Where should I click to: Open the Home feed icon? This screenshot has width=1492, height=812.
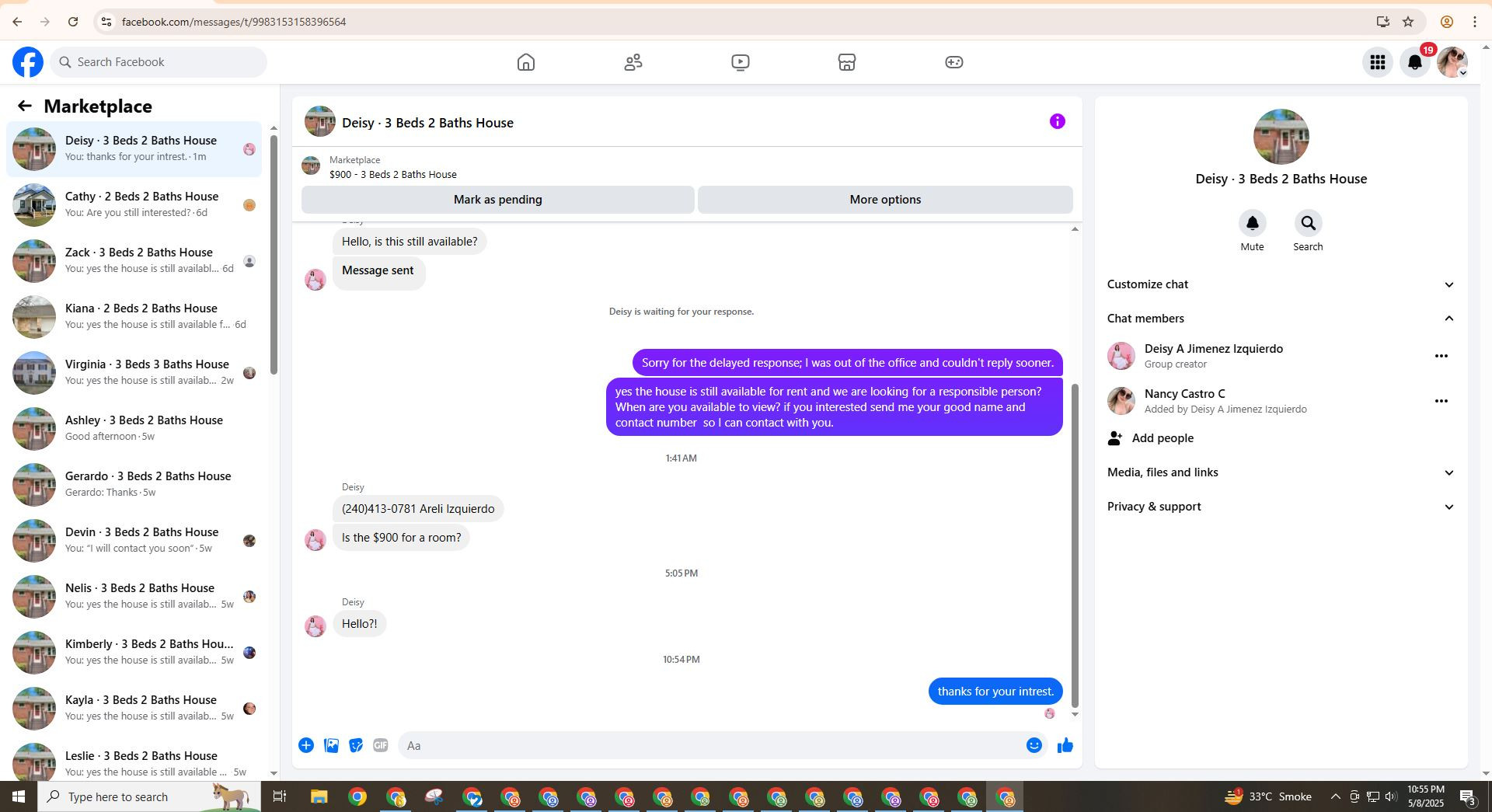pyautogui.click(x=526, y=62)
